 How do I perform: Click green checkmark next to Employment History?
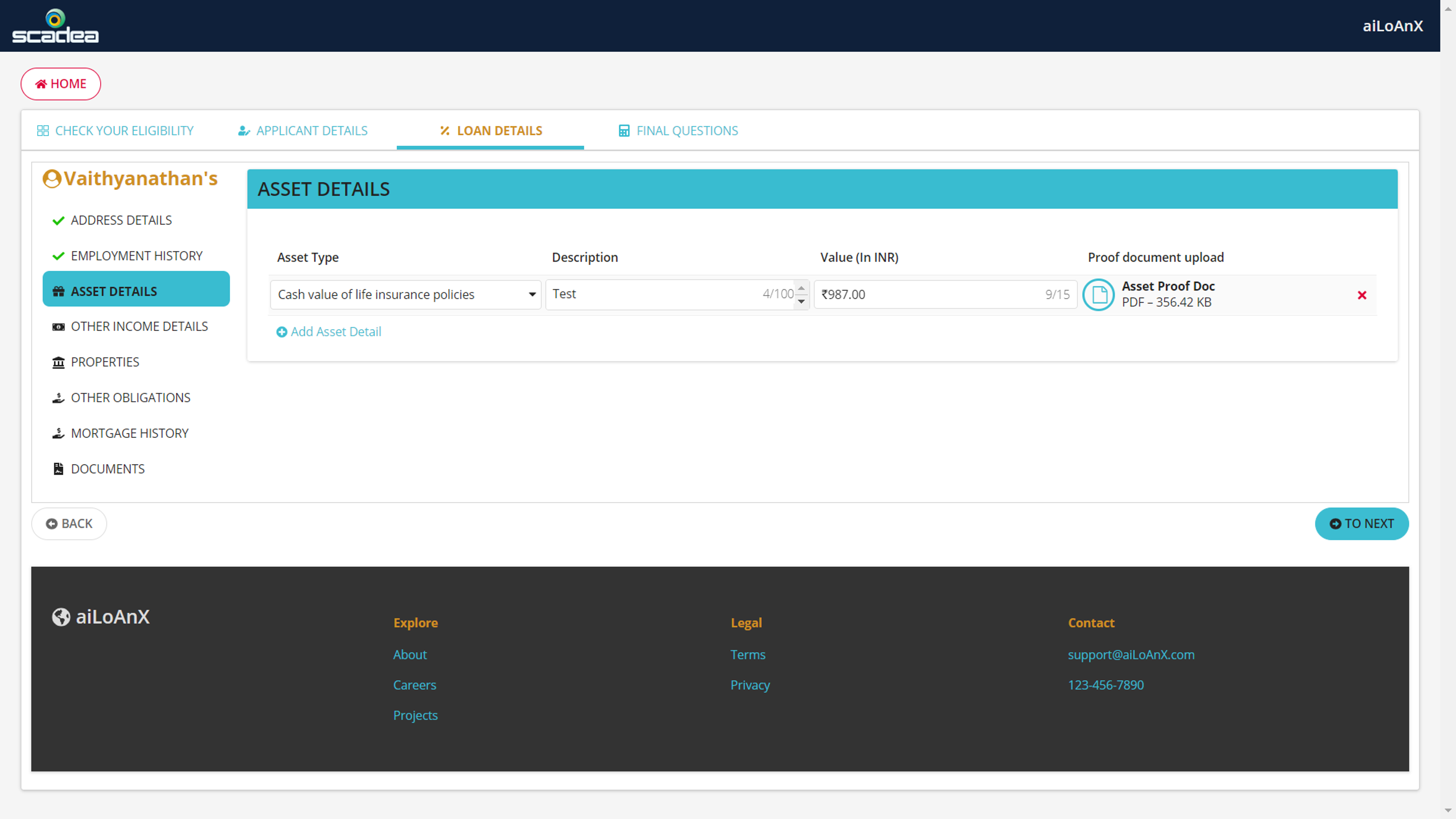(x=58, y=256)
